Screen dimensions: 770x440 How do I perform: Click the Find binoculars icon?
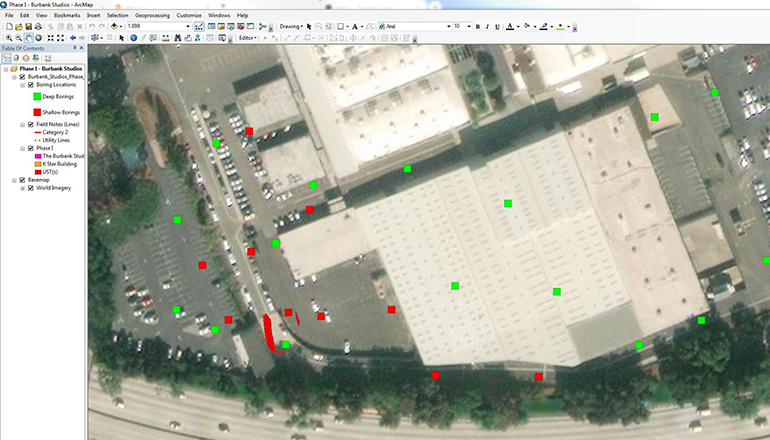[x=177, y=38]
